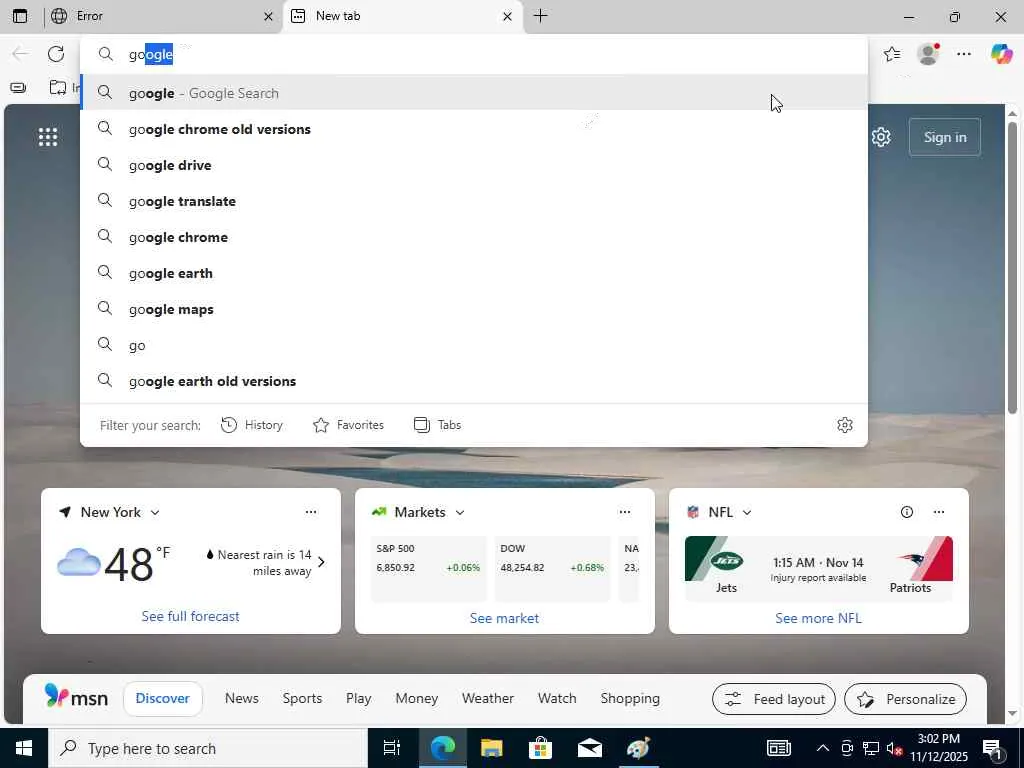Viewport: 1024px width, 768px height.
Task: Click the taskbar search box
Action: point(208,748)
